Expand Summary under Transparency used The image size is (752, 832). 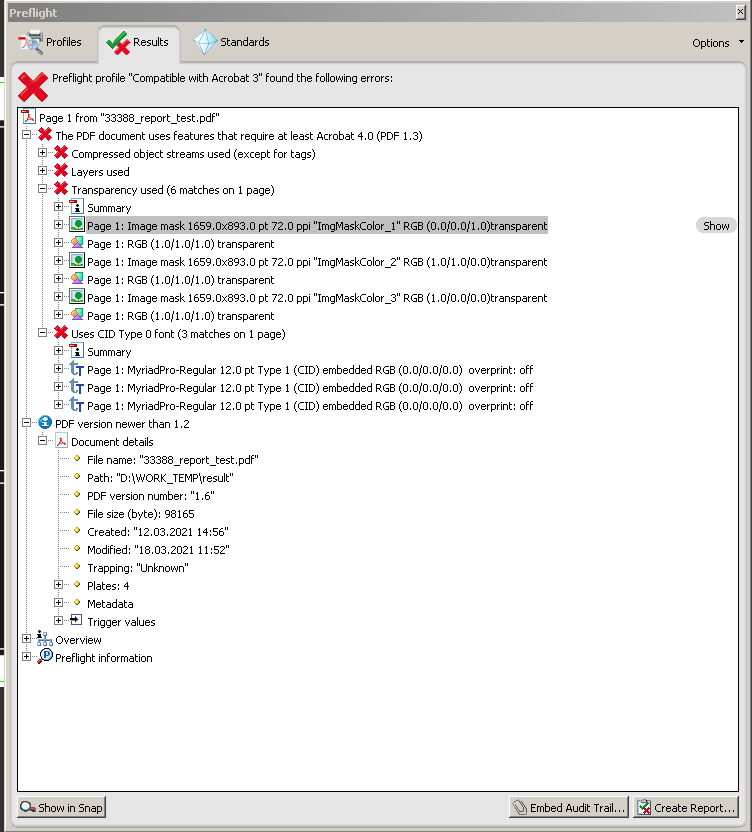(58, 207)
